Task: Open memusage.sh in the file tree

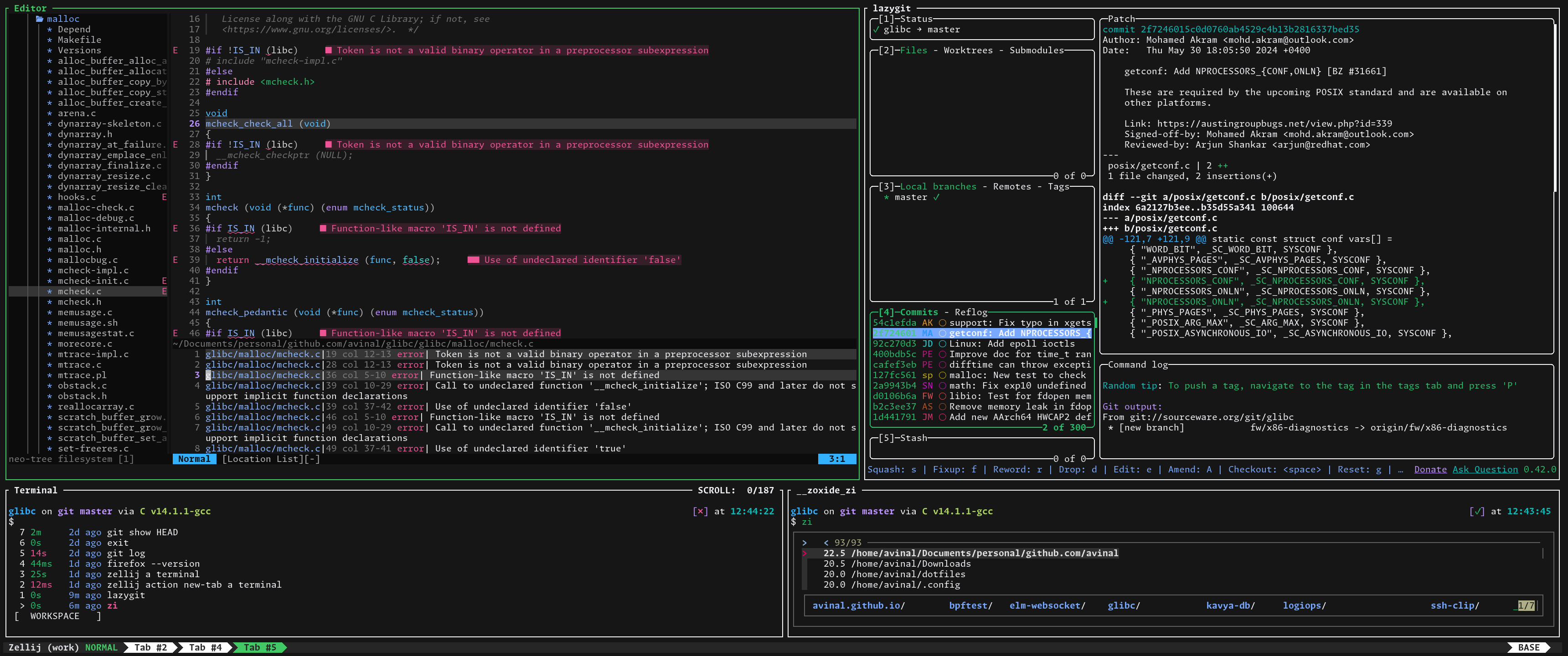Action: click(88, 323)
